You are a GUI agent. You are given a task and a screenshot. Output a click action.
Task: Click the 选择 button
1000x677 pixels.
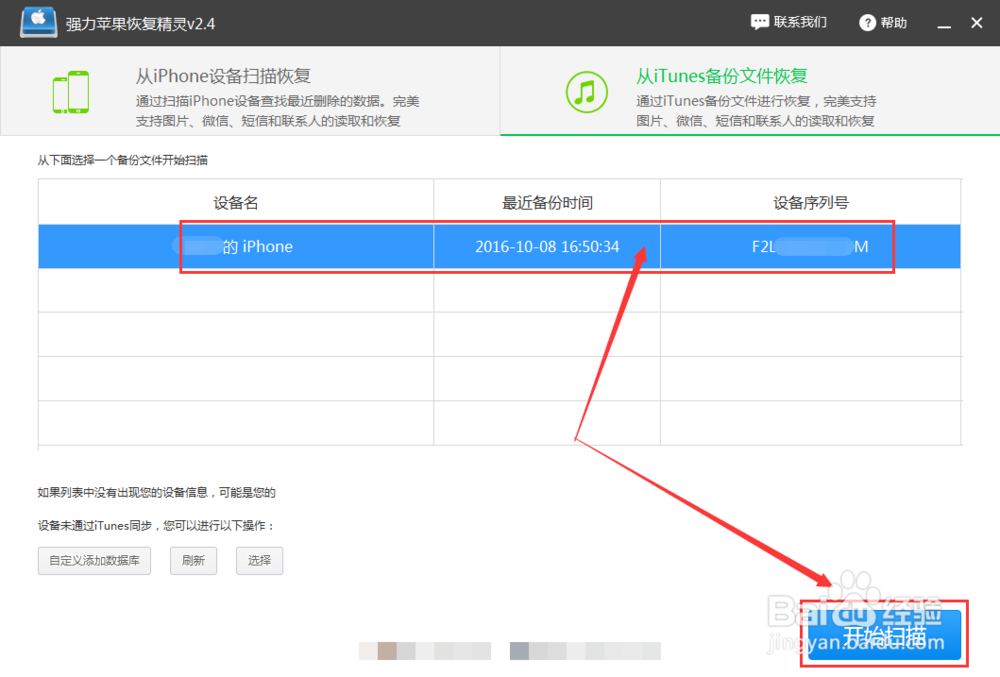(259, 561)
